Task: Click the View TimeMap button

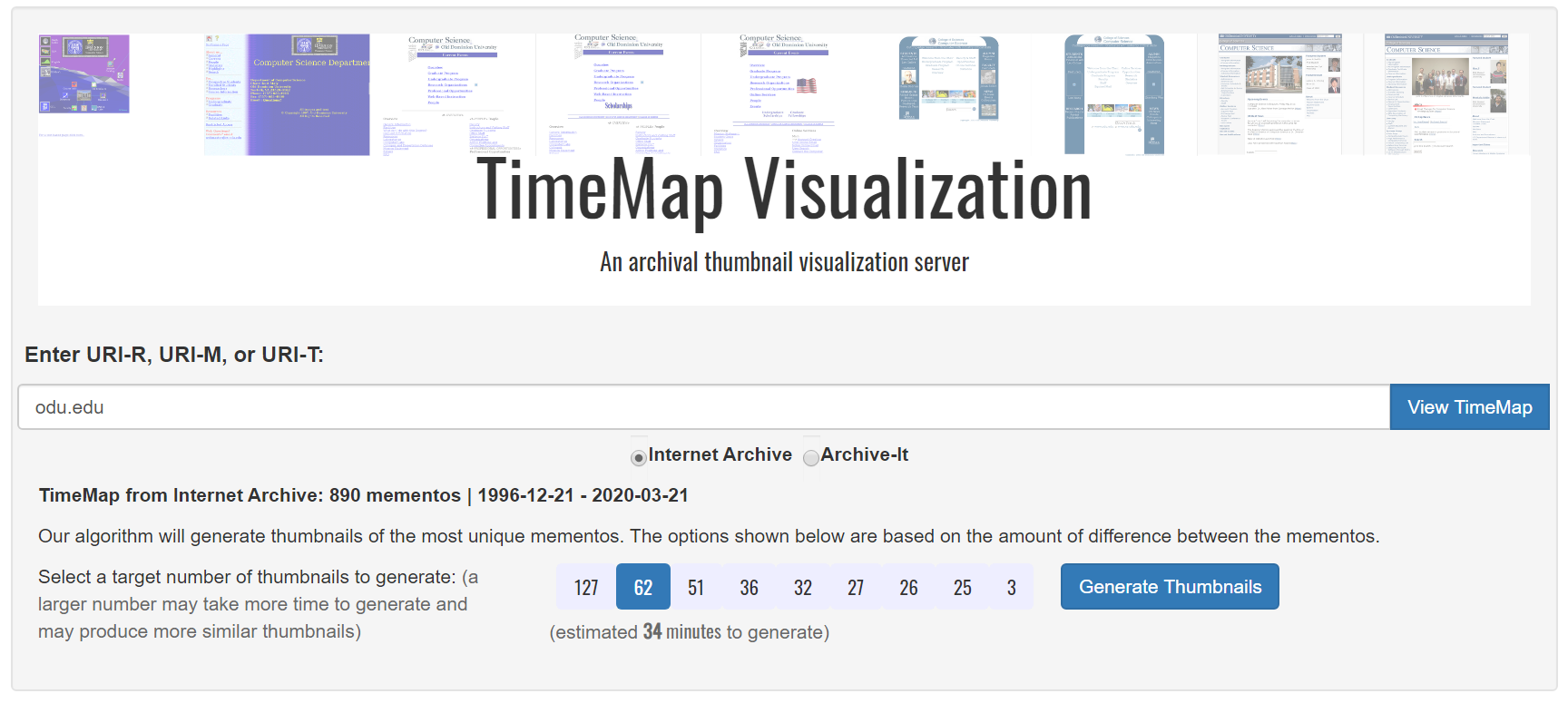Action: (x=1469, y=407)
